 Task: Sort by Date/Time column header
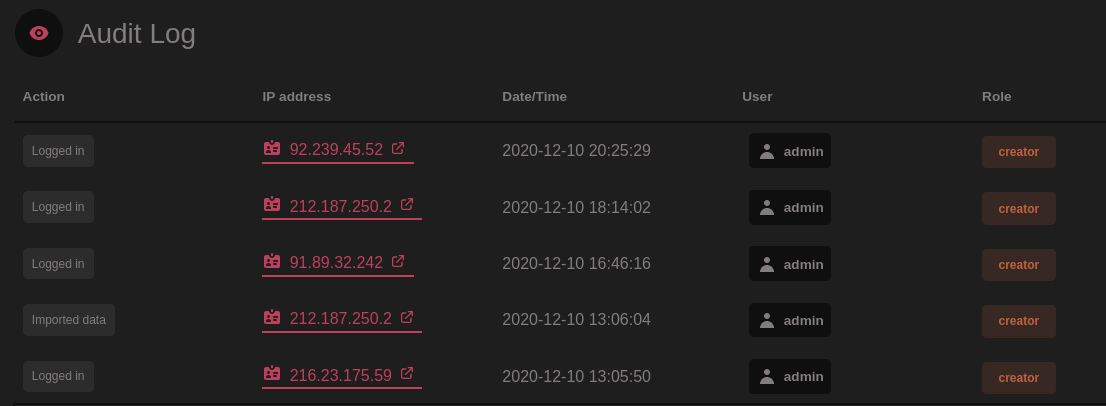coord(534,97)
